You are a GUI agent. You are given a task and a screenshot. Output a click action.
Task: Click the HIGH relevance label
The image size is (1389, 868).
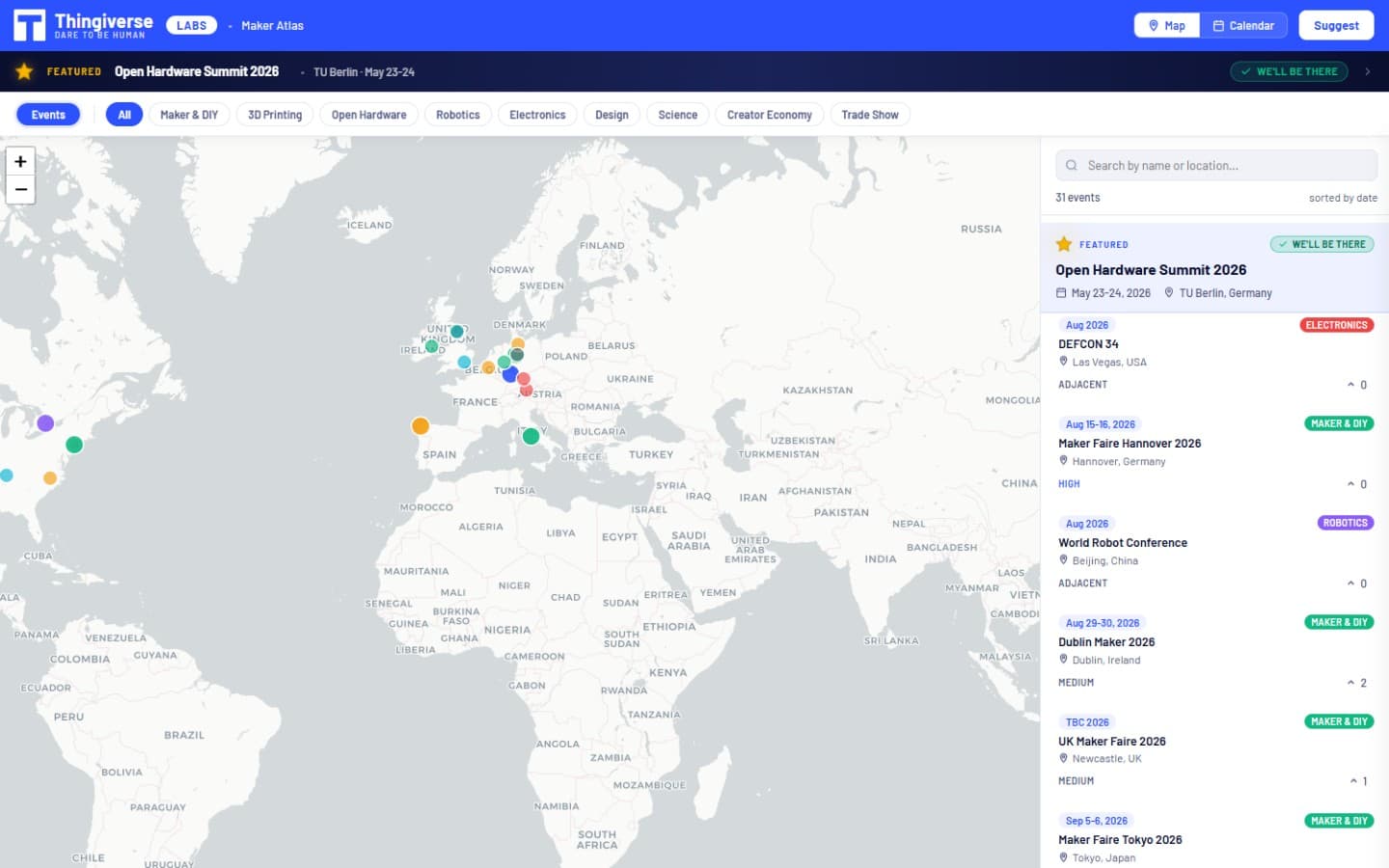(1069, 484)
